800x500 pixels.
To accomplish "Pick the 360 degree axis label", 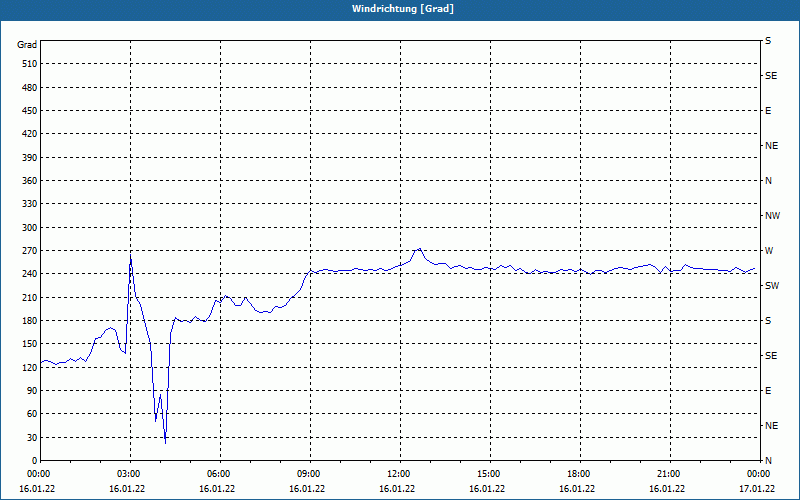I will [30, 181].
